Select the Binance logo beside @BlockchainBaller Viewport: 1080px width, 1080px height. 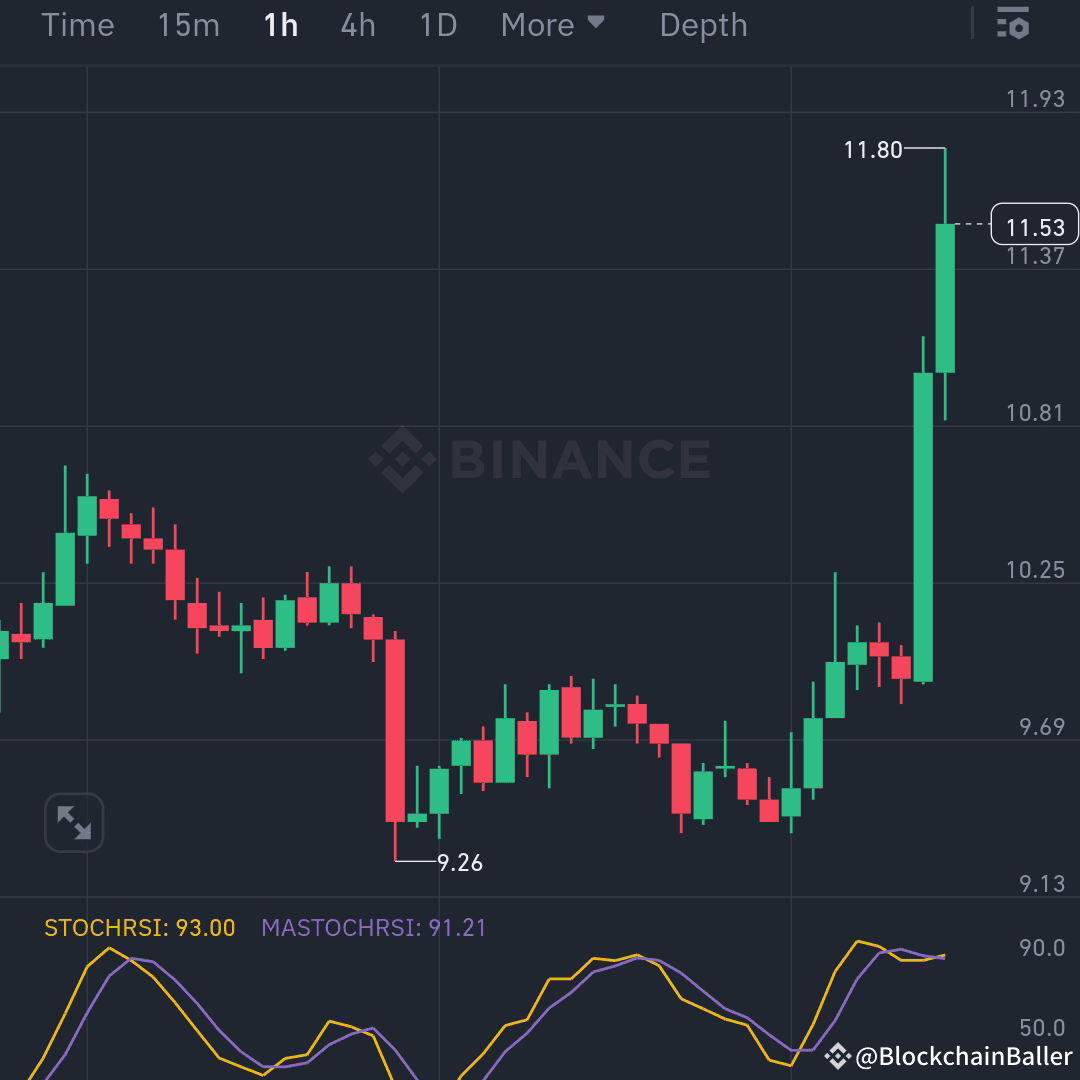coord(838,1054)
